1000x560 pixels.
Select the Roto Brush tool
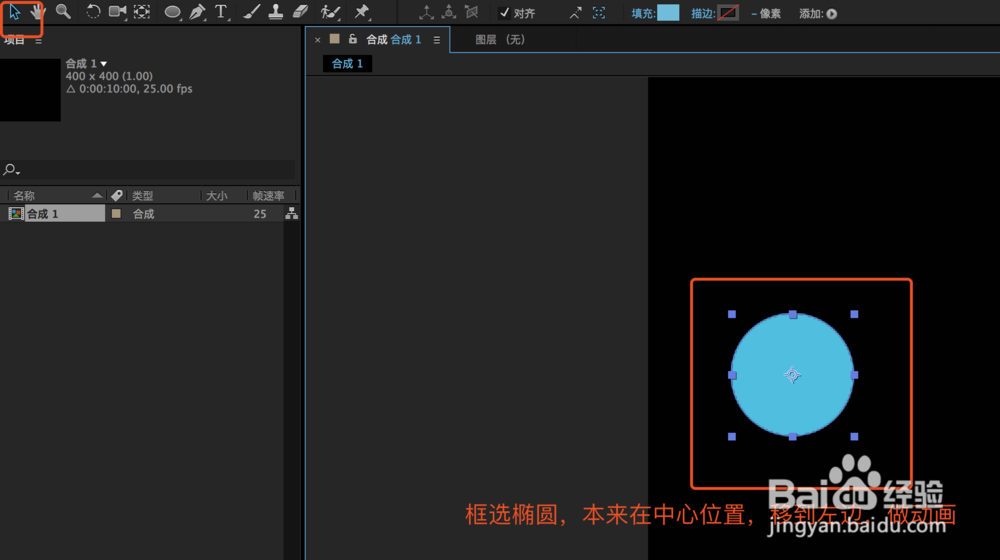(330, 11)
